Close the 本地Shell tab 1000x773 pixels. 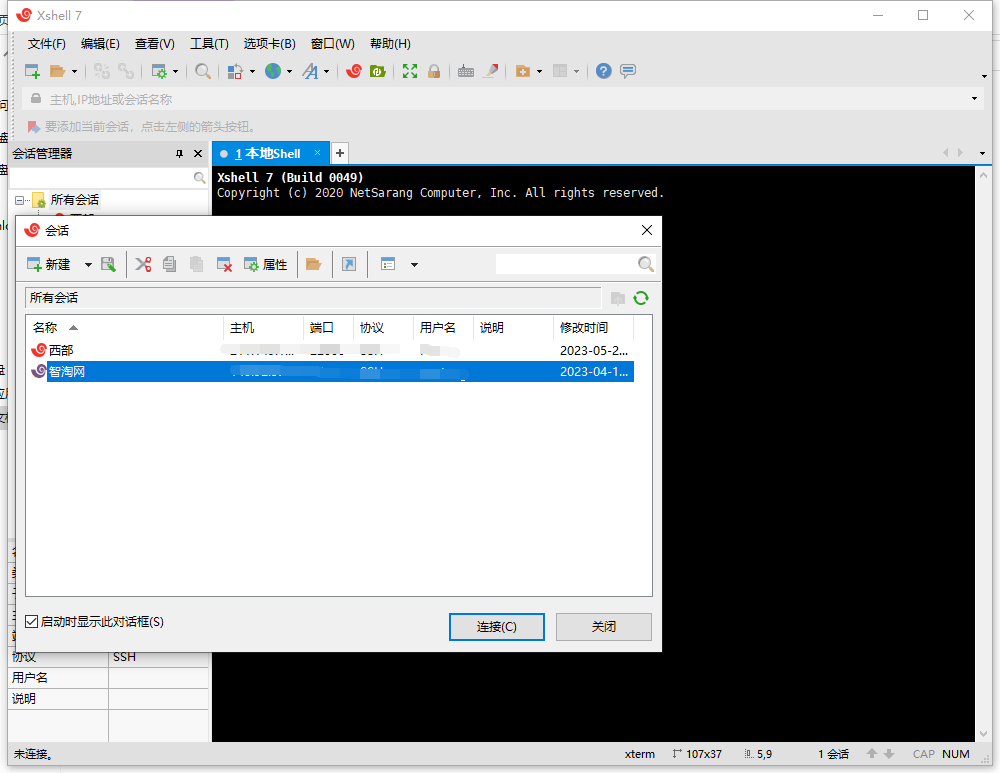tap(317, 153)
